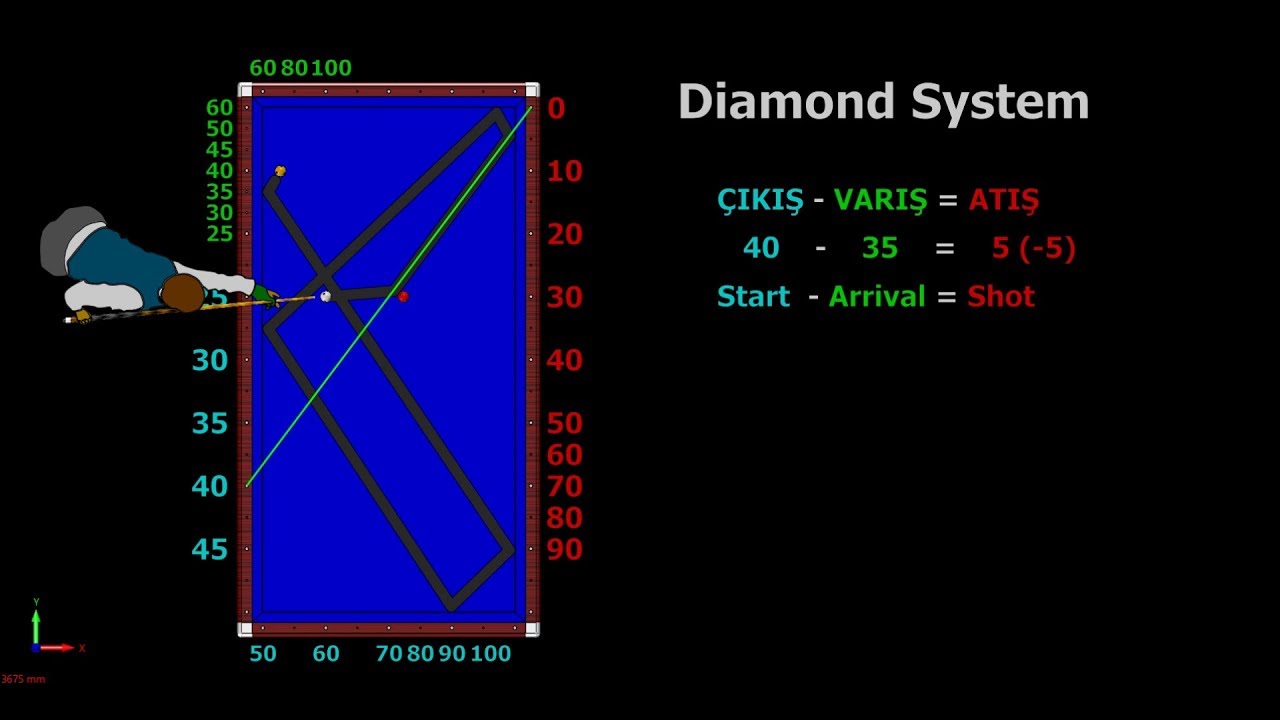
Task: Click red number 40 beside the right rail
Action: (564, 360)
